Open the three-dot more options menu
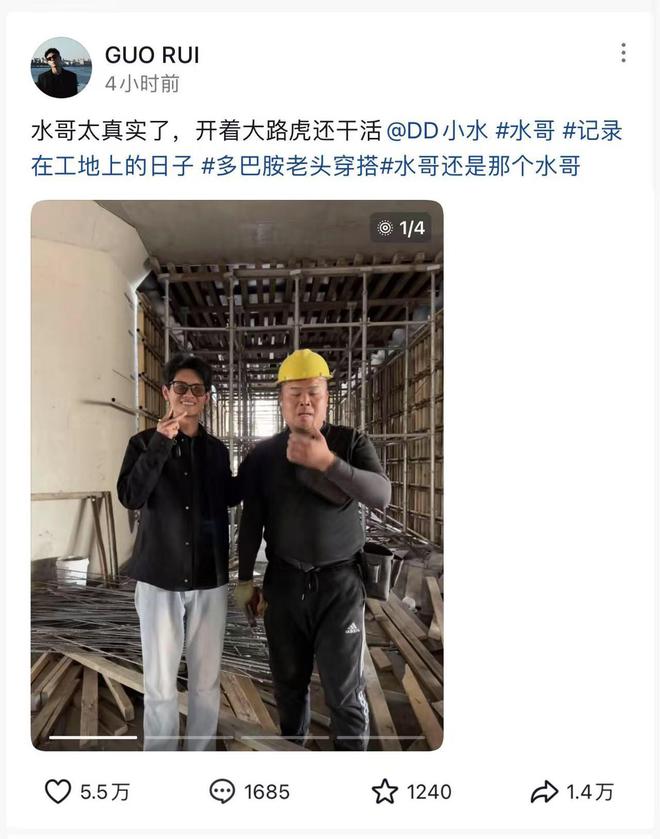660x839 pixels. 624,53
